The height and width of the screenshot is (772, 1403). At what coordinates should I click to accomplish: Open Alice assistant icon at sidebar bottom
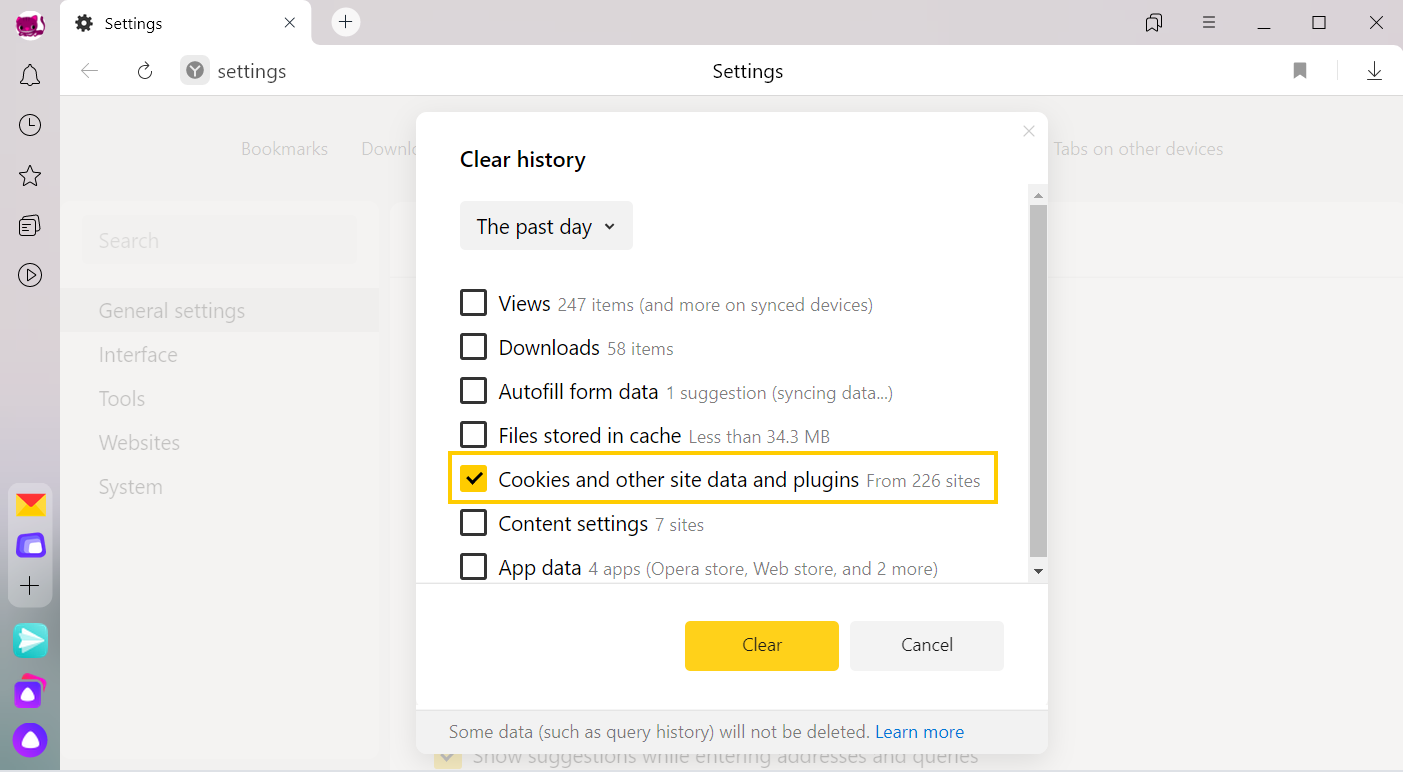pyautogui.click(x=30, y=740)
